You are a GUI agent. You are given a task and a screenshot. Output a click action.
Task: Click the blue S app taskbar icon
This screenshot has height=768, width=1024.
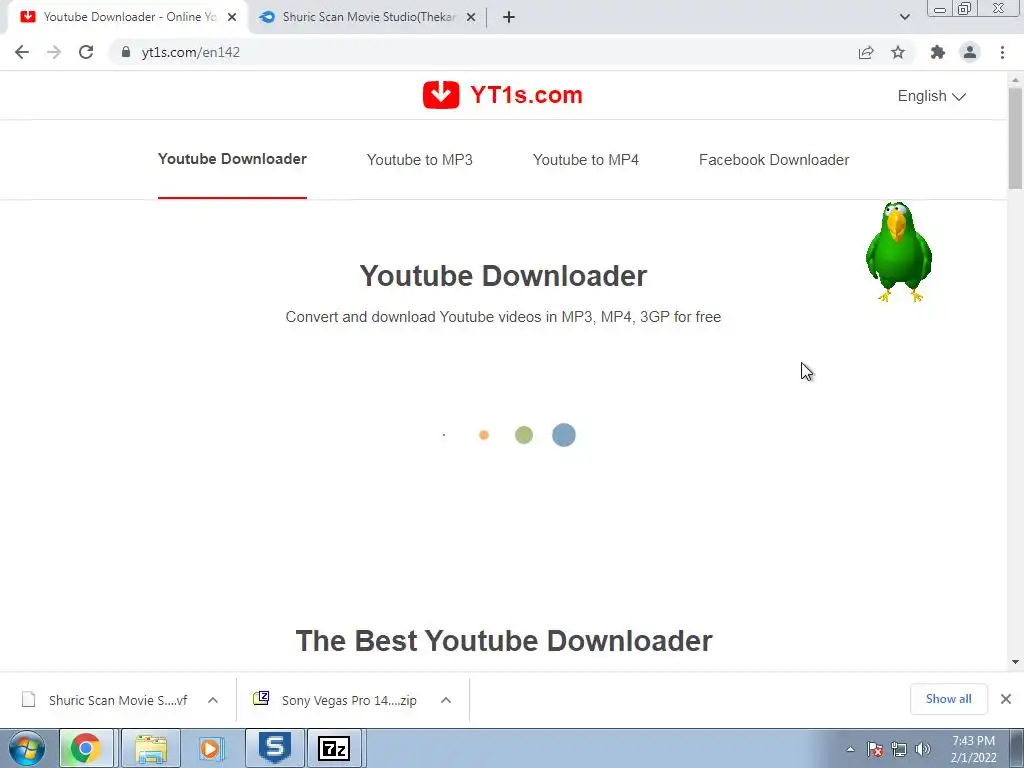[x=274, y=748]
